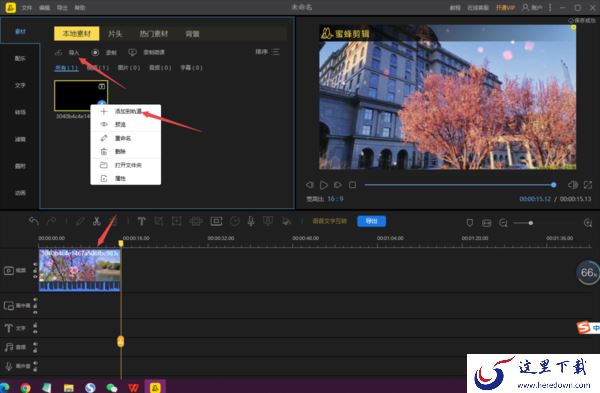The height and width of the screenshot is (393, 600).
Task: Open WPS Office from the taskbar
Action: click(134, 388)
